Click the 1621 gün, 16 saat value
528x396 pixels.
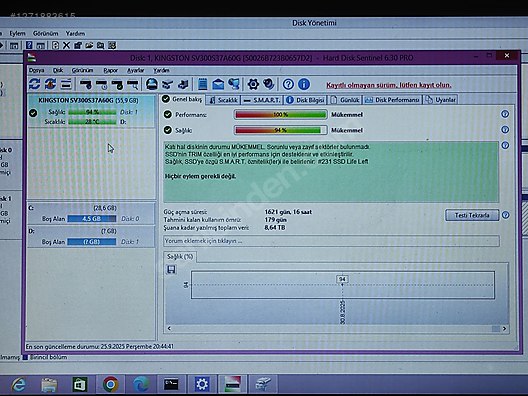[x=288, y=212]
